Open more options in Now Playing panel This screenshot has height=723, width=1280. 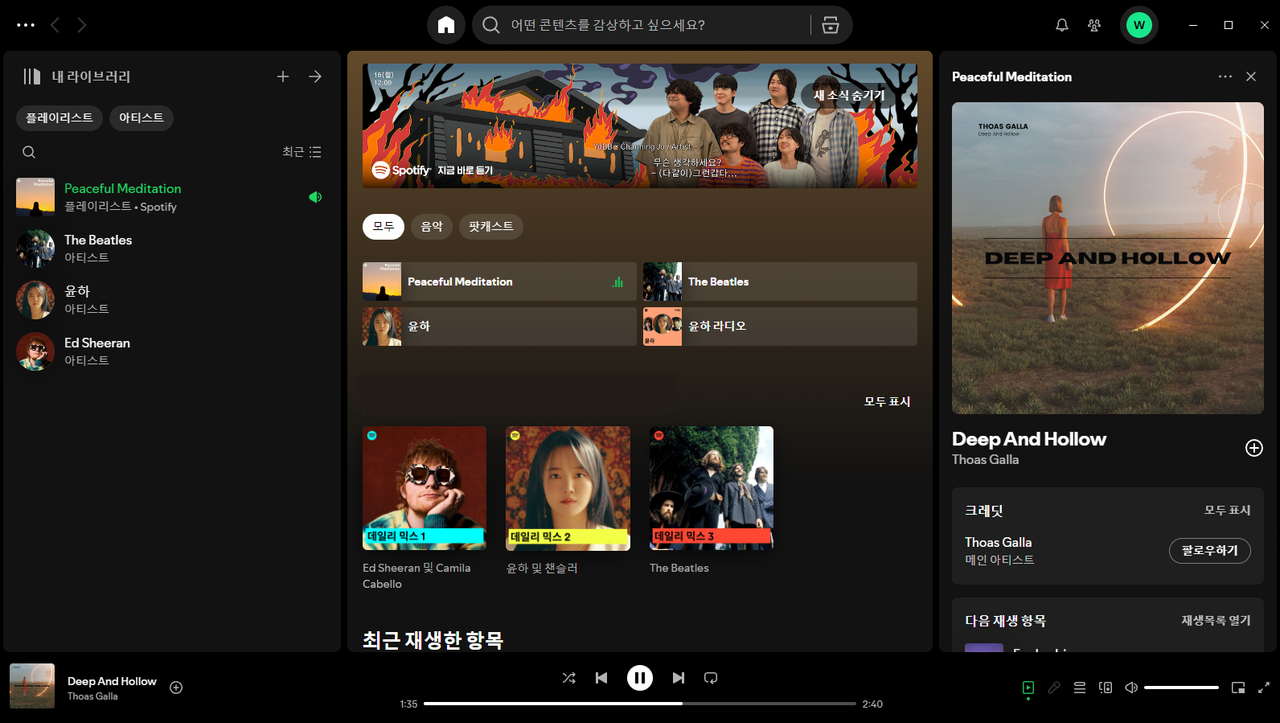click(1225, 77)
